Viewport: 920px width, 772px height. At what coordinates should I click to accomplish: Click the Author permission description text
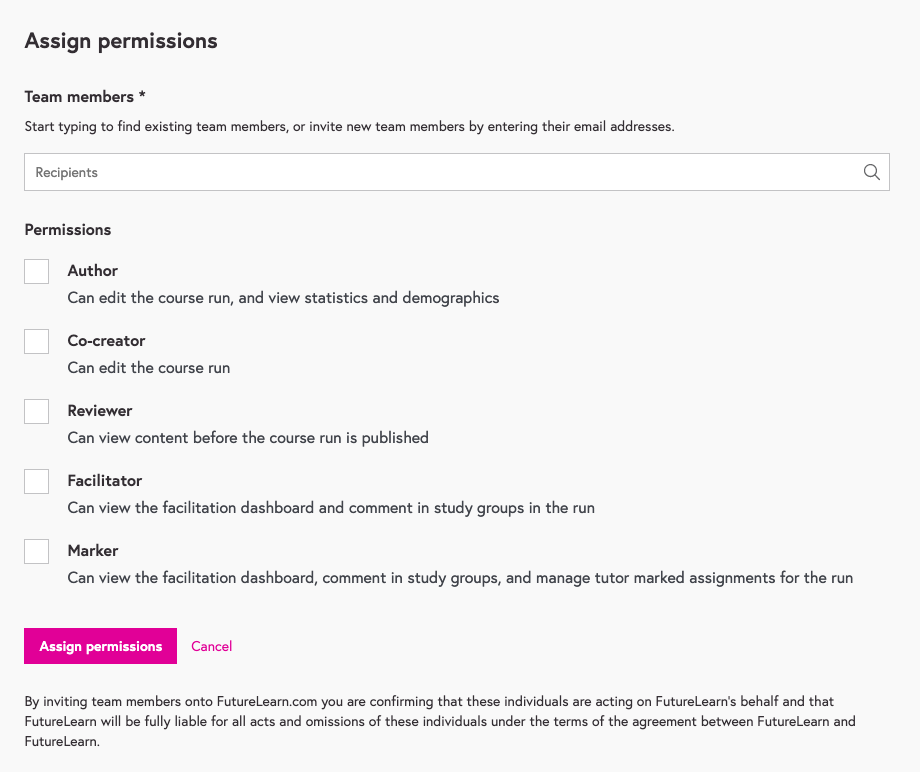283,297
